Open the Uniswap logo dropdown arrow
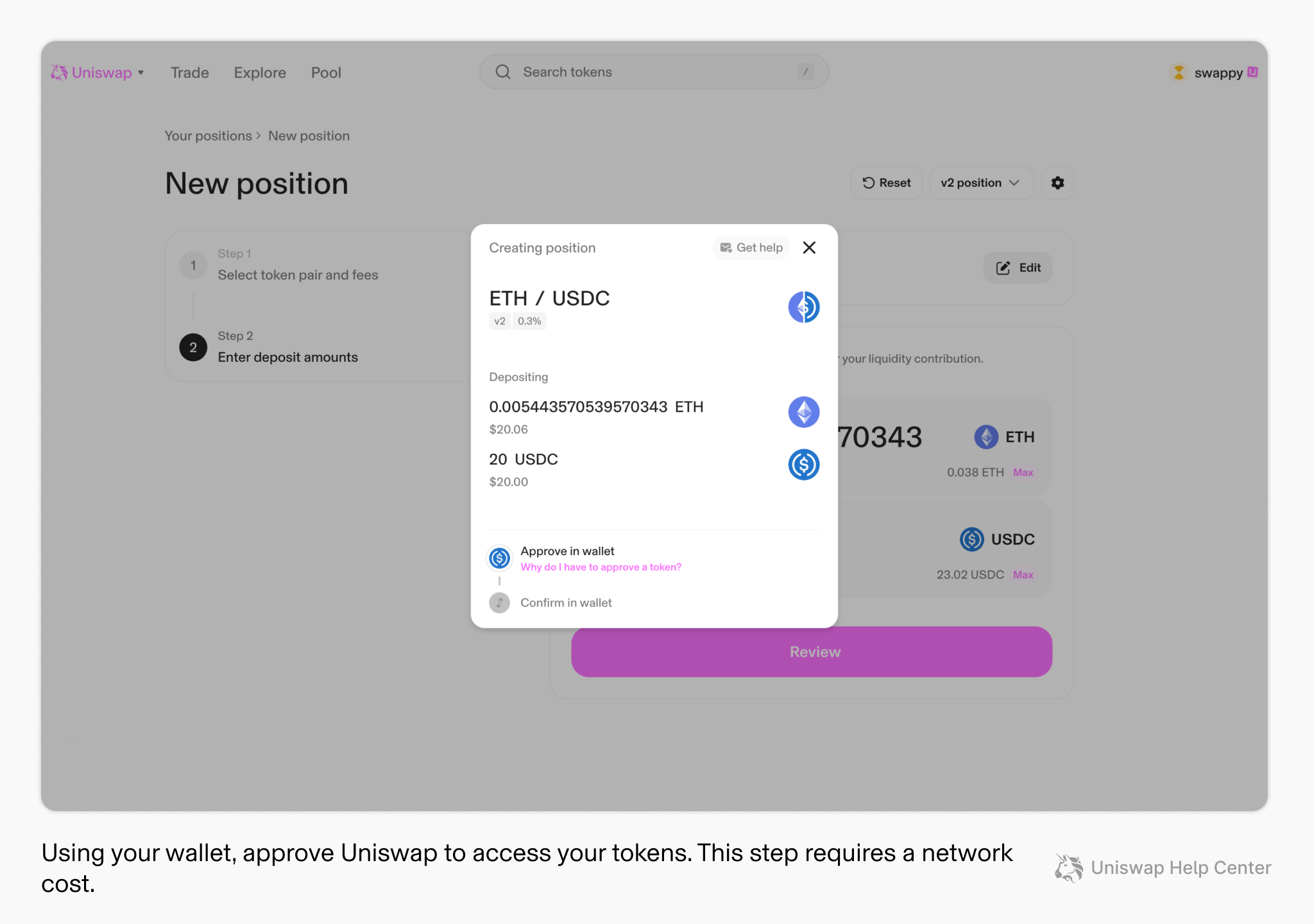The width and height of the screenshot is (1314, 924). click(141, 73)
